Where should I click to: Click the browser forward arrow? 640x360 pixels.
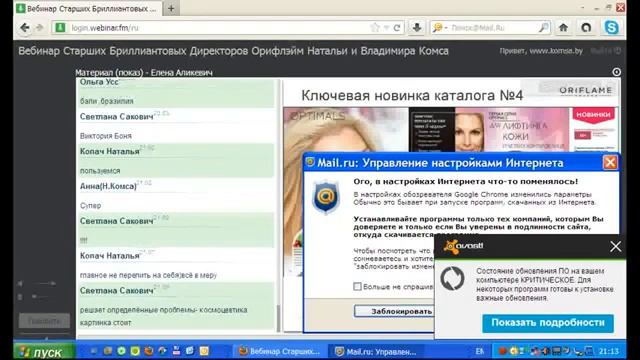[40, 28]
